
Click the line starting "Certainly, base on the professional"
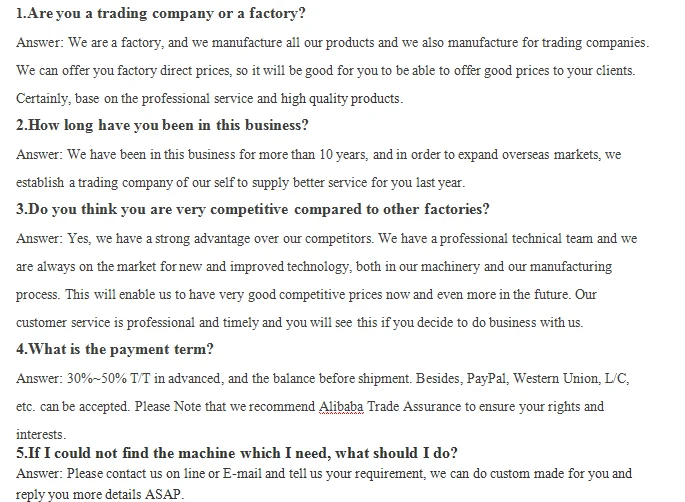click(x=209, y=99)
